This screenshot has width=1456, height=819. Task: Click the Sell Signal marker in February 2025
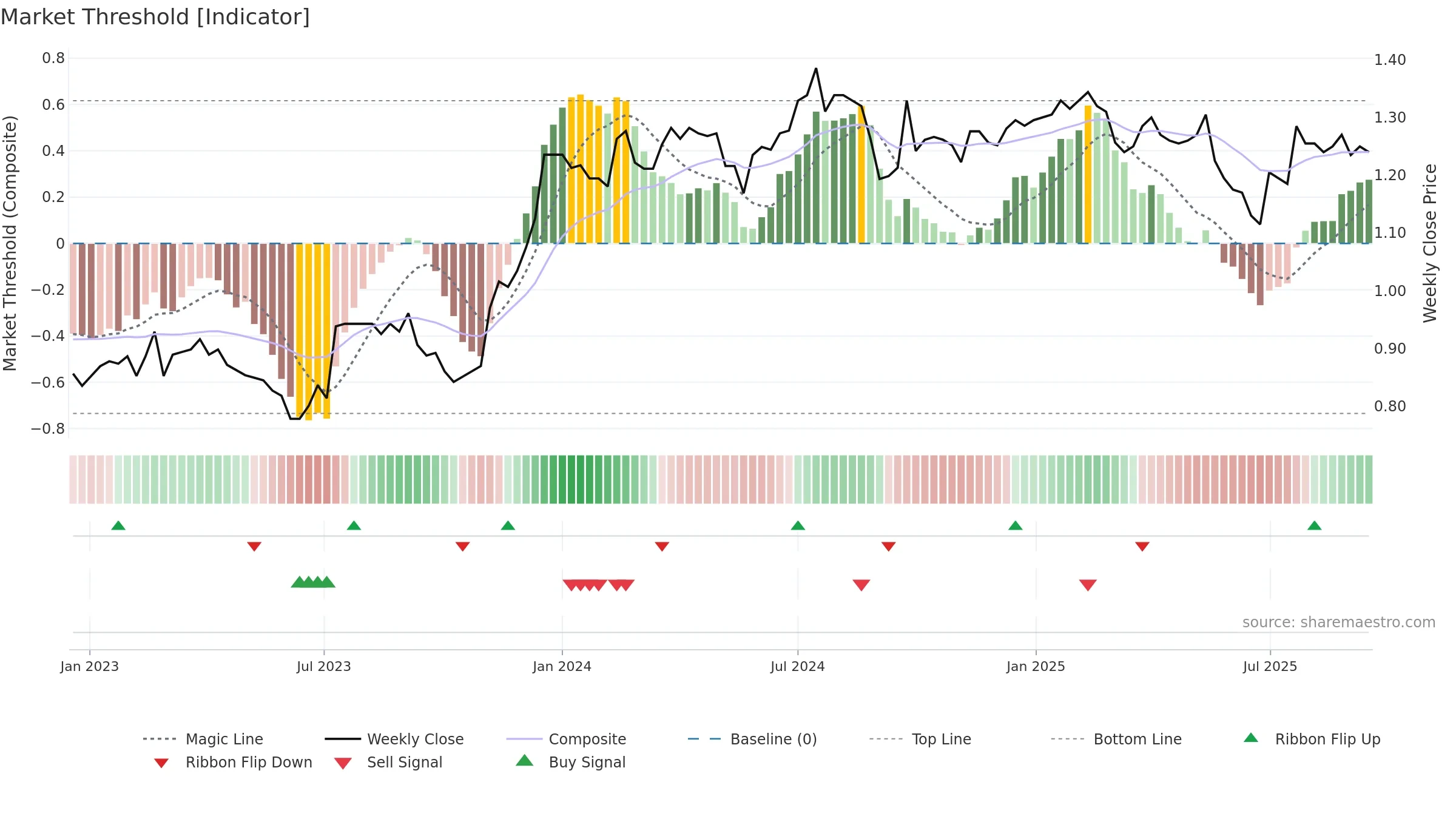click(1088, 585)
